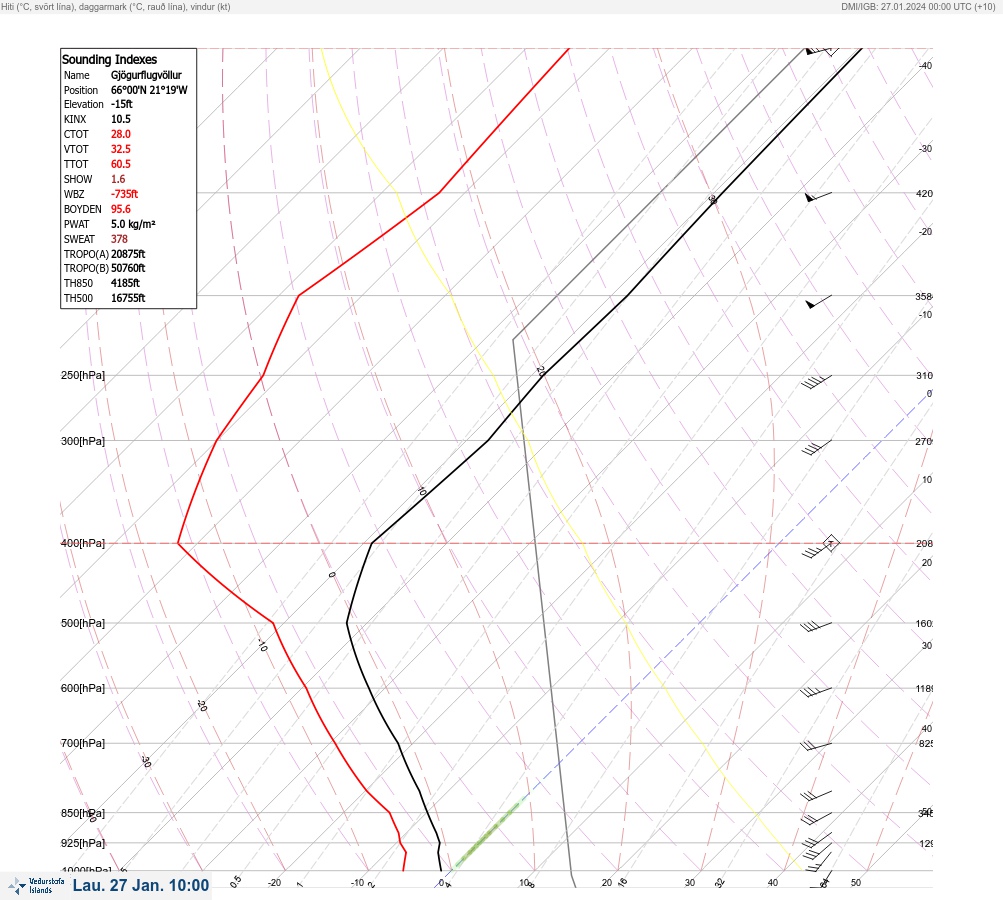Click the TH850 value 4185ft
1003x900 pixels.
point(125,283)
